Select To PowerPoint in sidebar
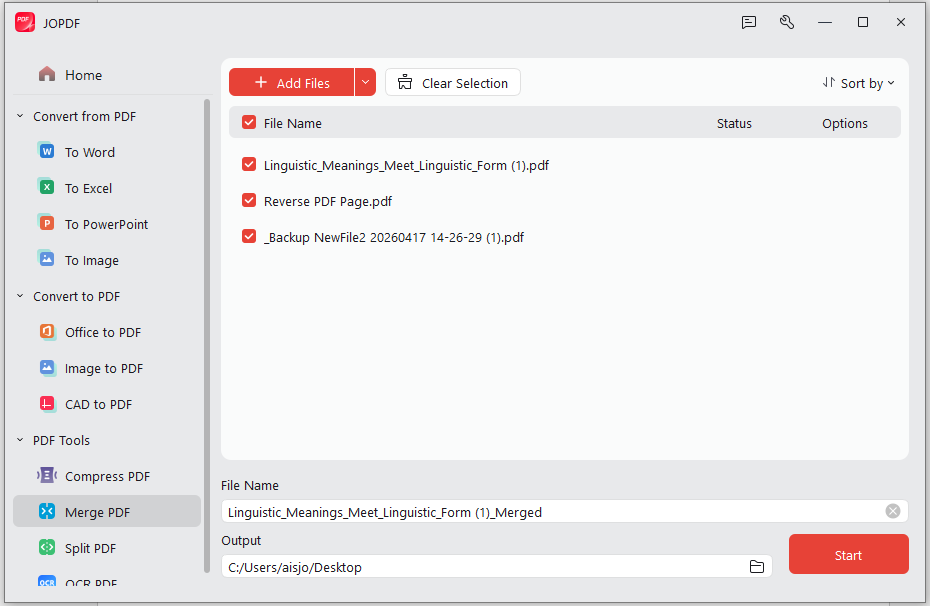 [107, 224]
